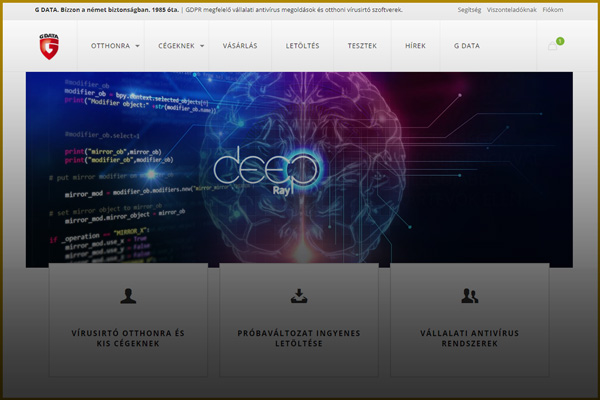Click the GDPR megfelelő vállalati tagline text
Screen dimensions: 600x400
click(x=294, y=10)
